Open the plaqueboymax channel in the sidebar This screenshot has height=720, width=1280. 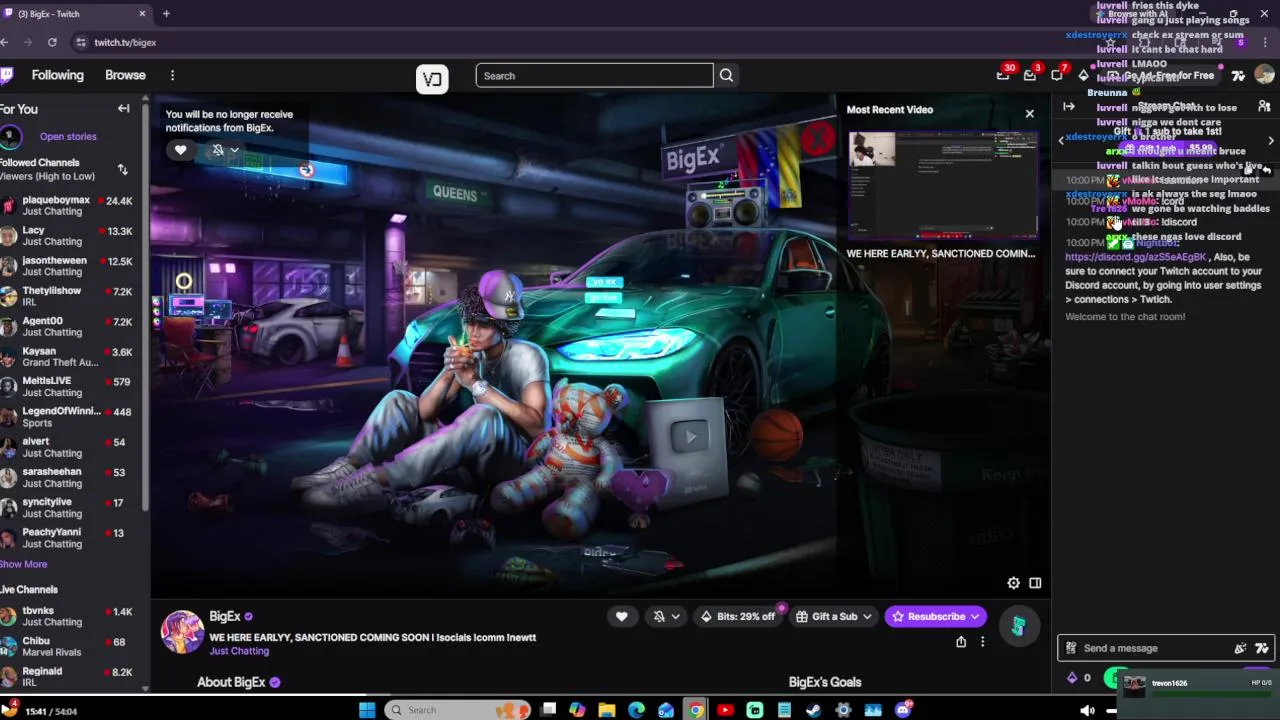click(70, 206)
